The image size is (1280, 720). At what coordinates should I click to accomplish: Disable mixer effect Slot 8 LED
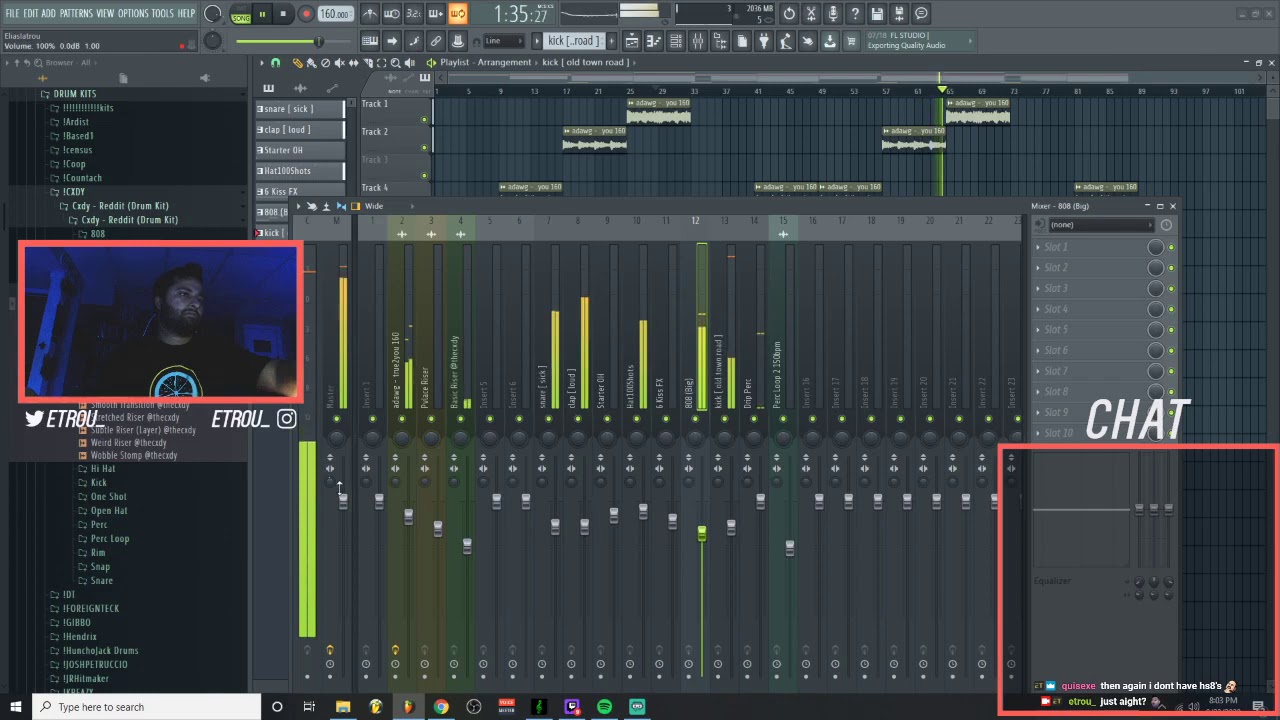point(1171,391)
